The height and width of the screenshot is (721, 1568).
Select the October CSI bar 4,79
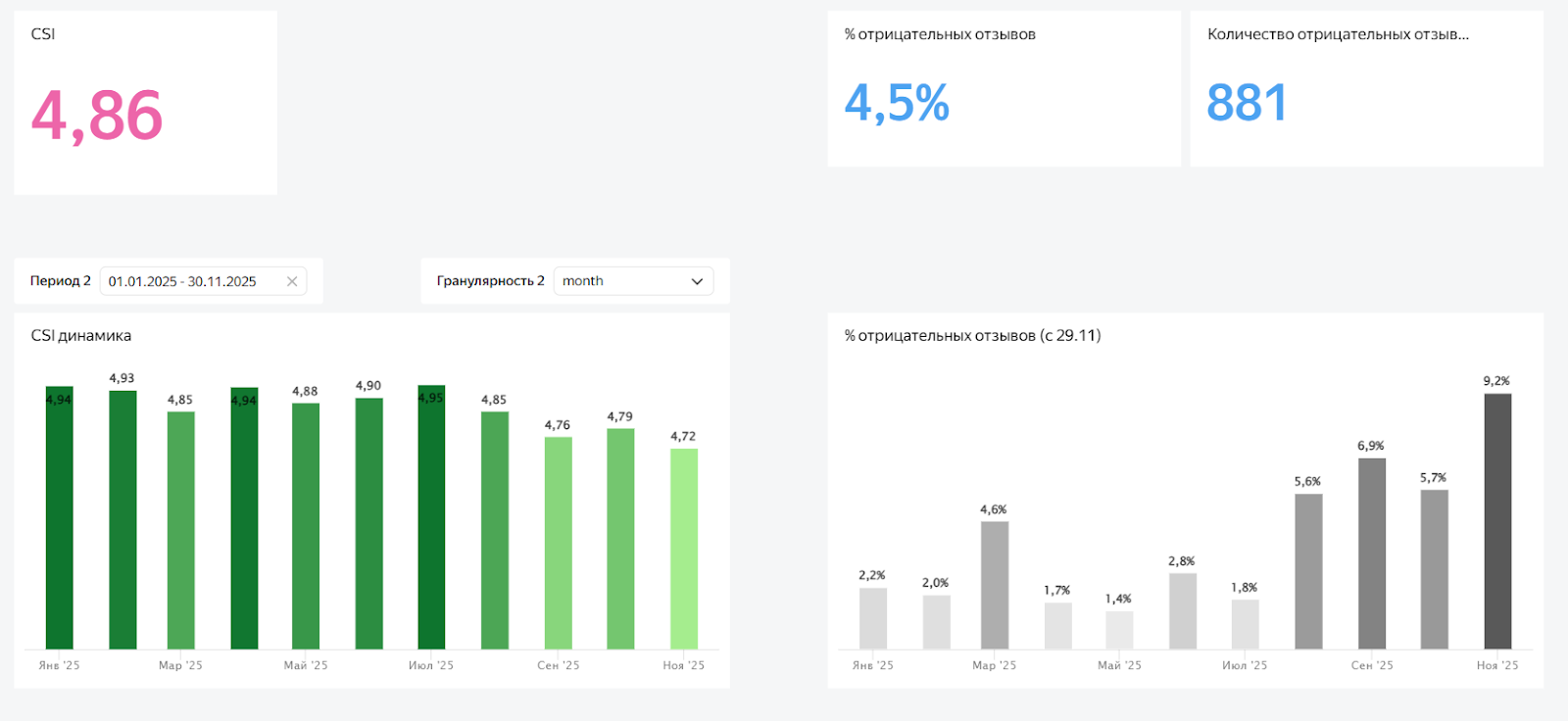click(620, 539)
